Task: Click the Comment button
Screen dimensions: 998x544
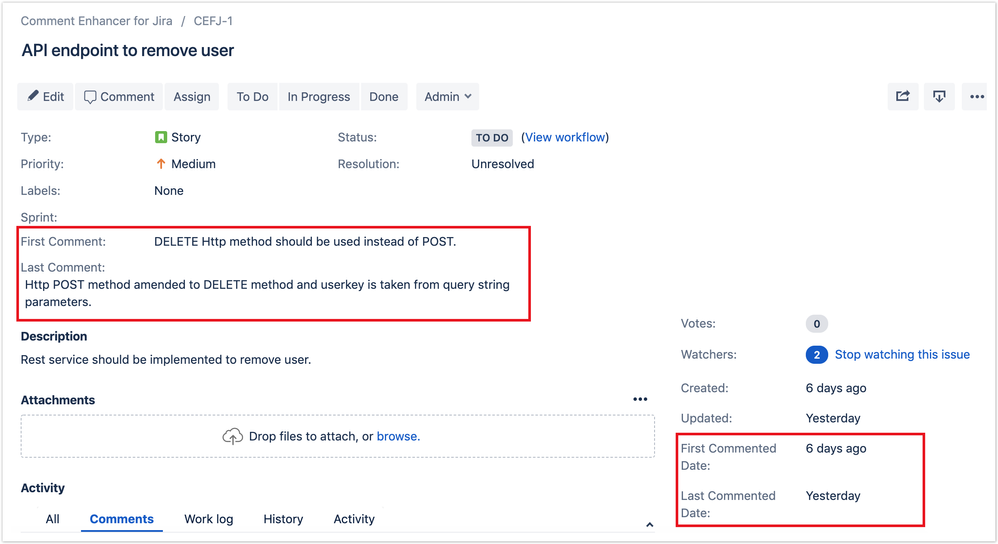Action: pyautogui.click(x=119, y=97)
